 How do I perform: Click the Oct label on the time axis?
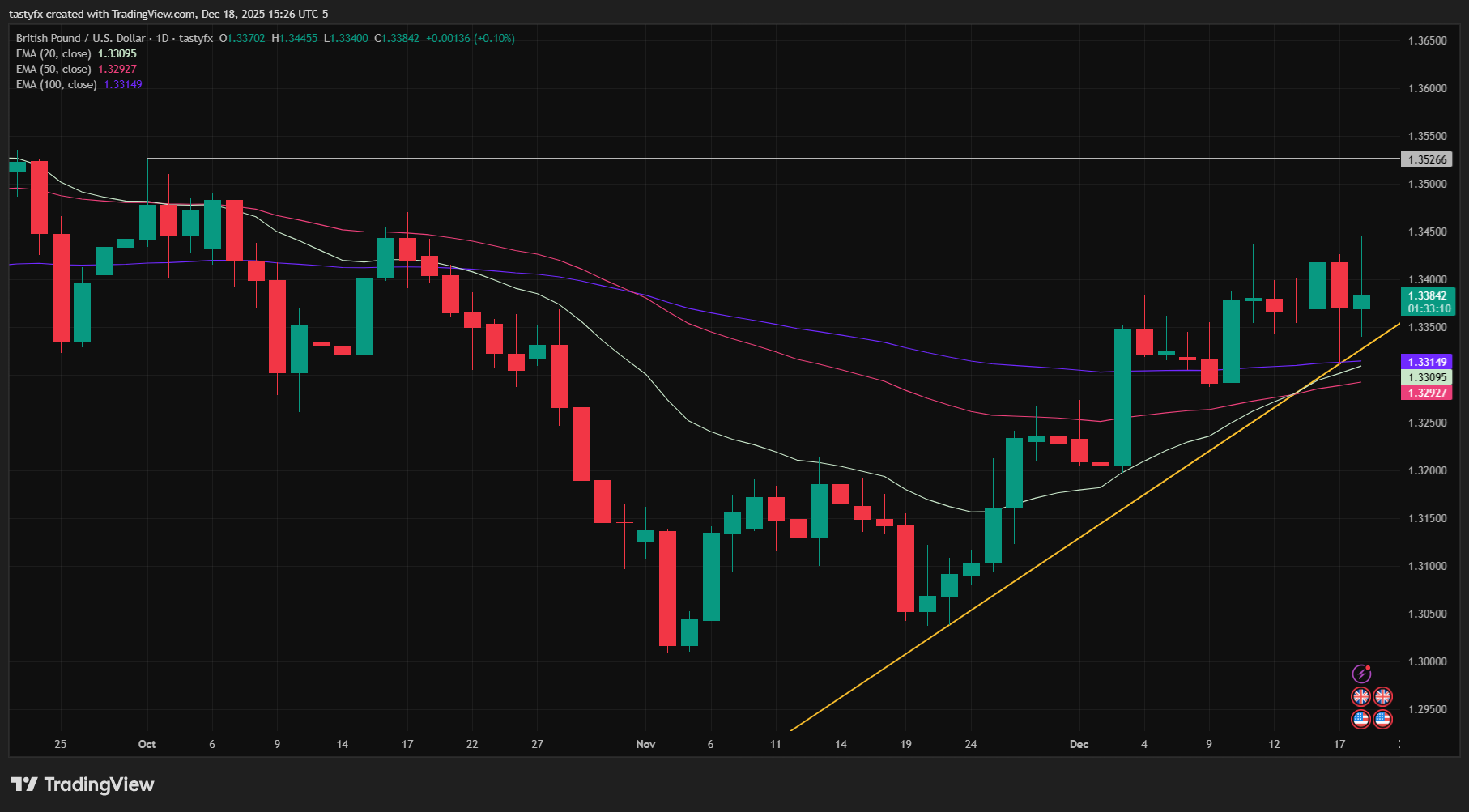pyautogui.click(x=147, y=743)
